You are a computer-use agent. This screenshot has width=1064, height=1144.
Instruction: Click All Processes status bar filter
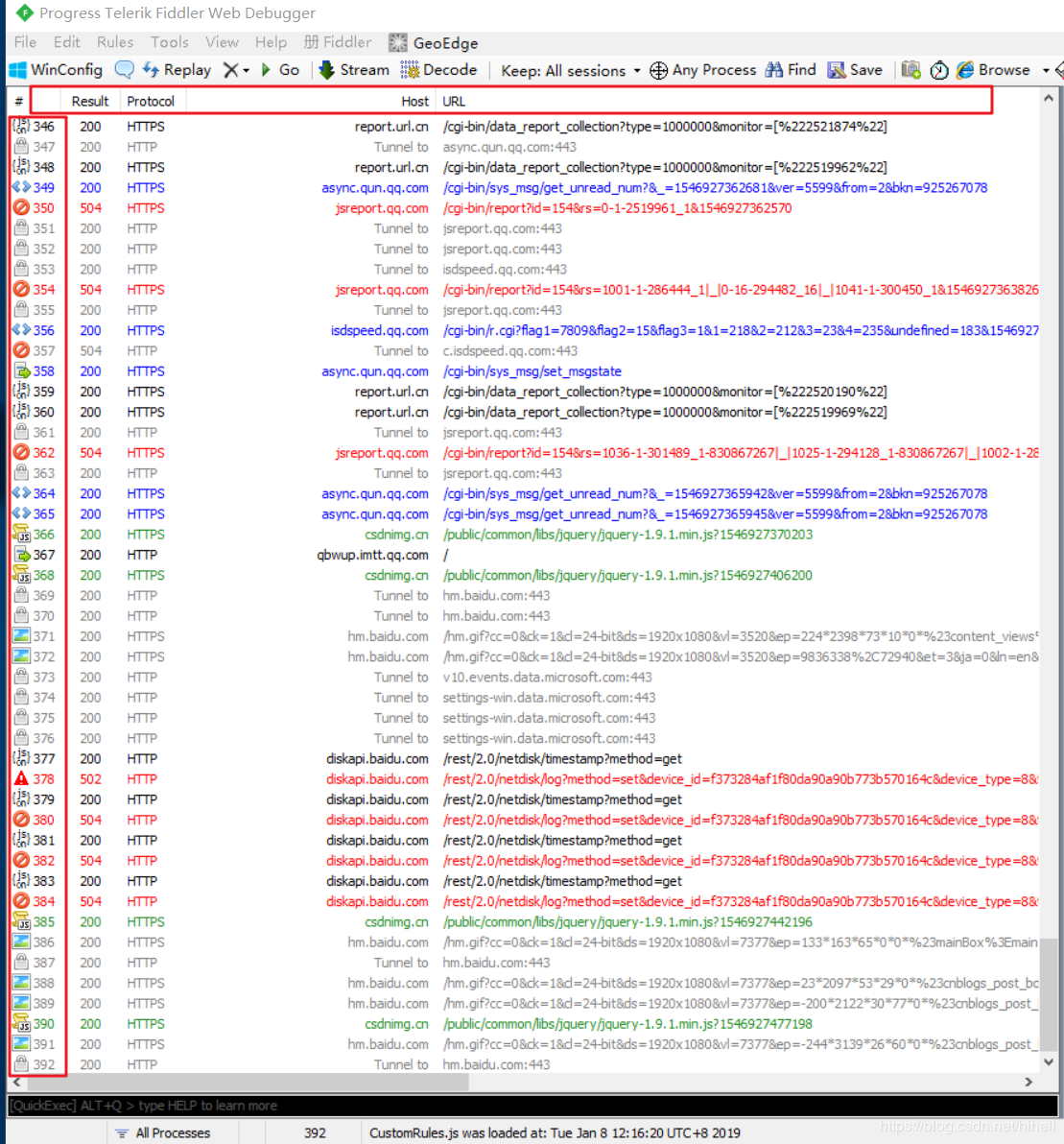point(165,1133)
